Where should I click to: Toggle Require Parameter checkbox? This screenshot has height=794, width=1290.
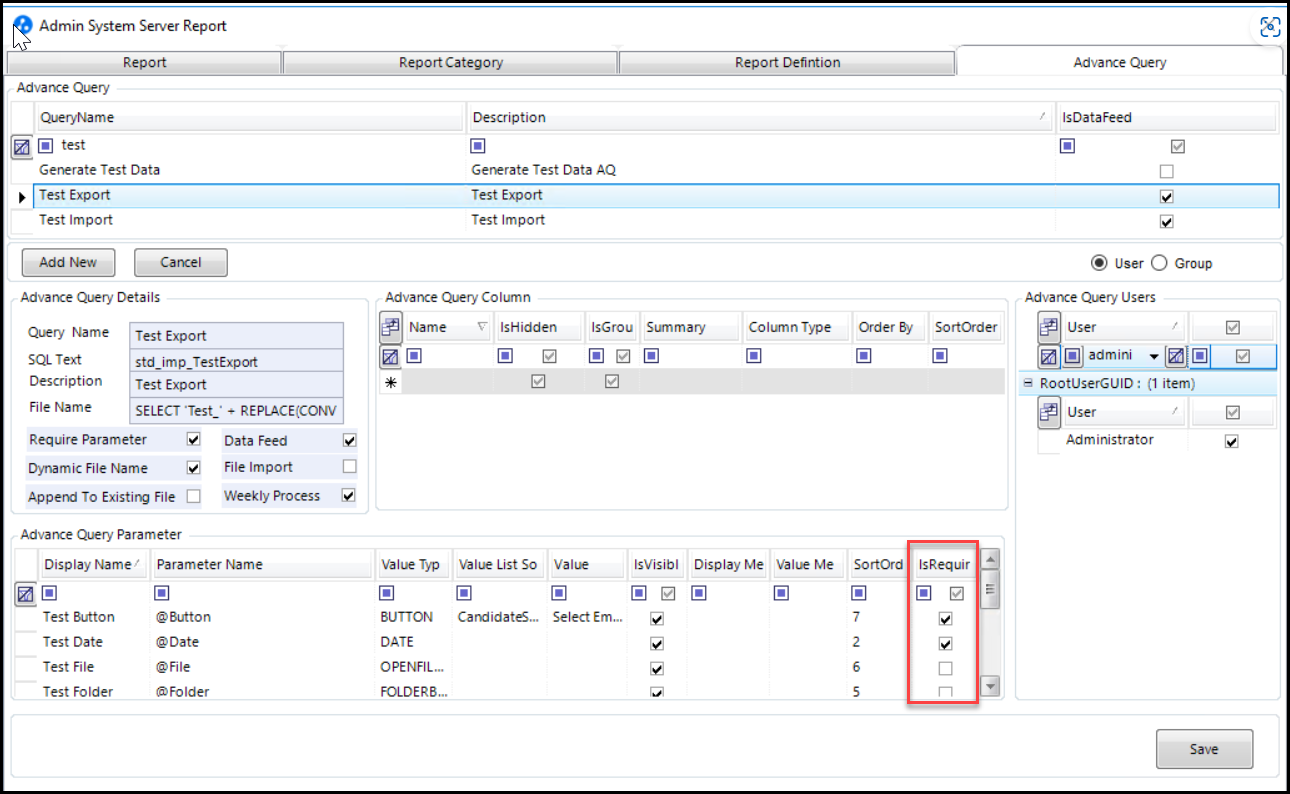[x=194, y=440]
